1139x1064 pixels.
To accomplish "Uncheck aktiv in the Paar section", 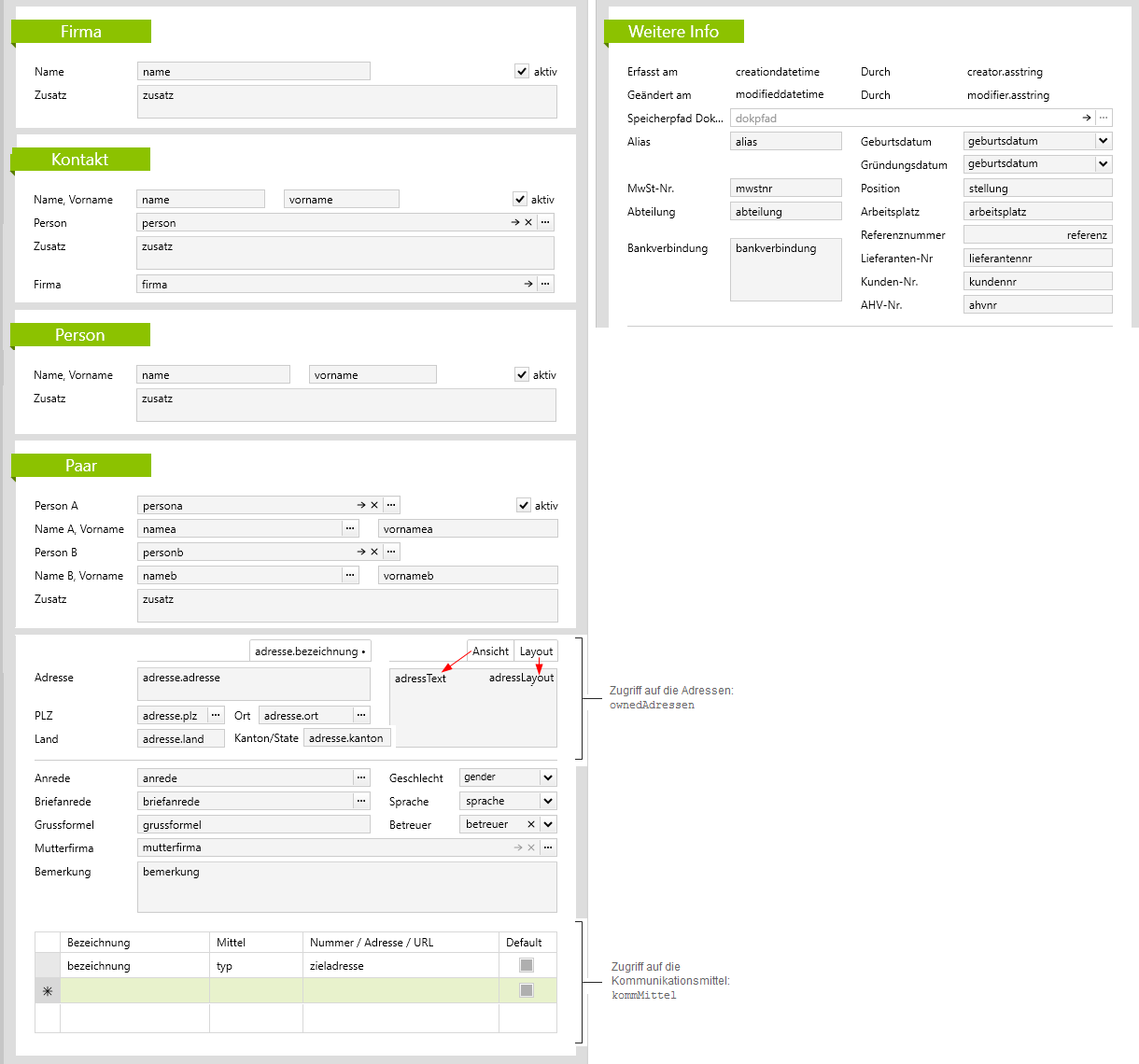I will coord(524,505).
